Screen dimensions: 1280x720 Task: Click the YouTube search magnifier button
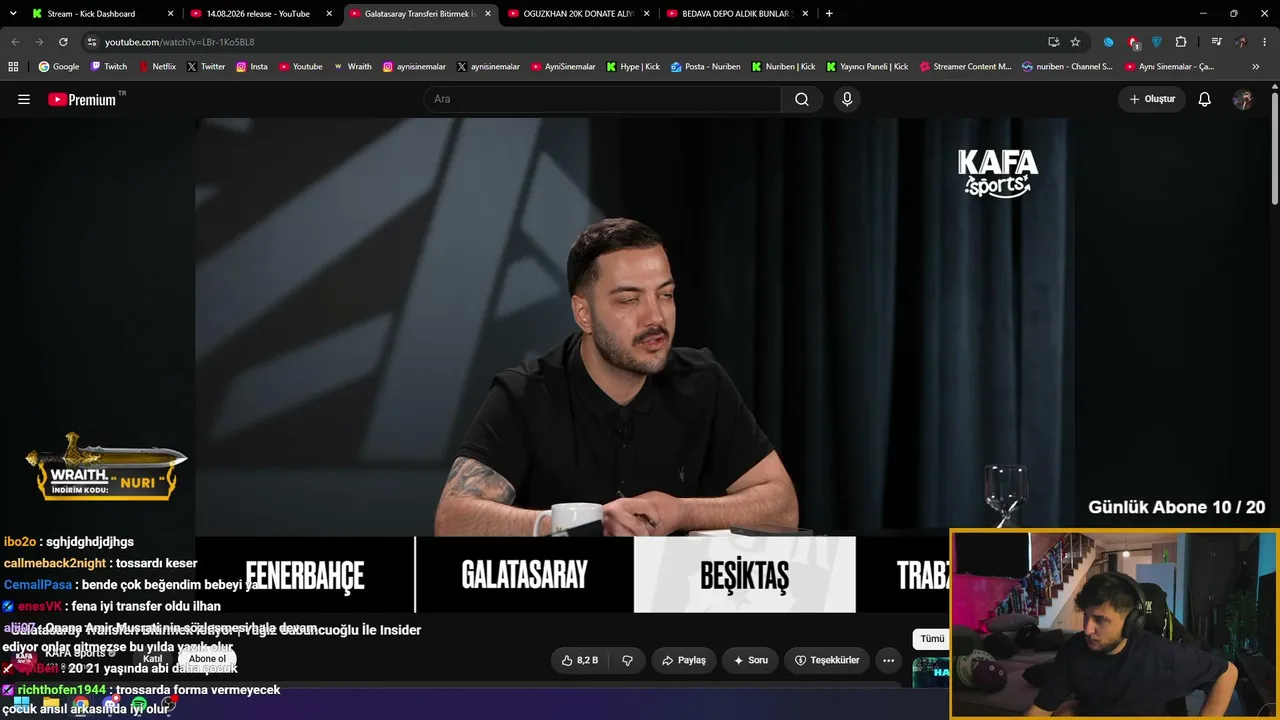(802, 99)
